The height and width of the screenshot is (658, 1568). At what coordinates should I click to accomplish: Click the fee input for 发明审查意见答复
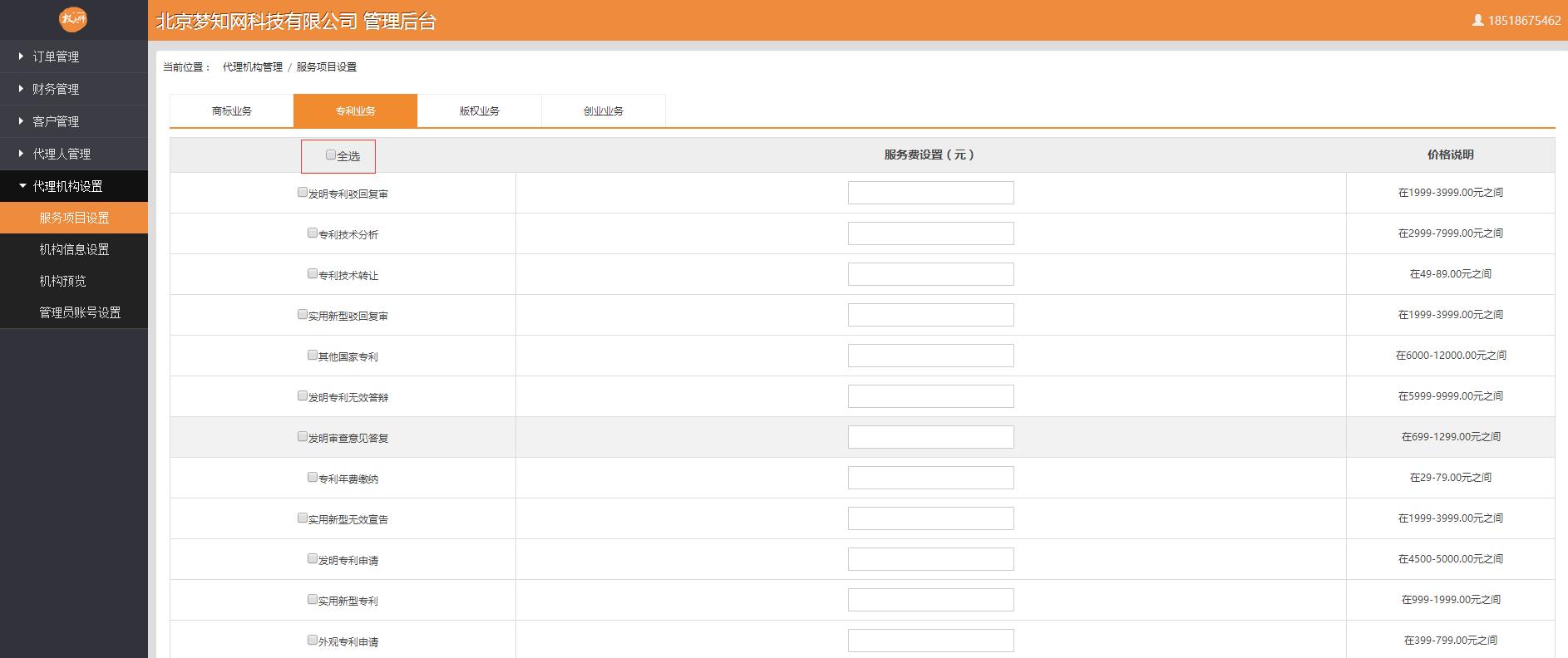(931, 437)
